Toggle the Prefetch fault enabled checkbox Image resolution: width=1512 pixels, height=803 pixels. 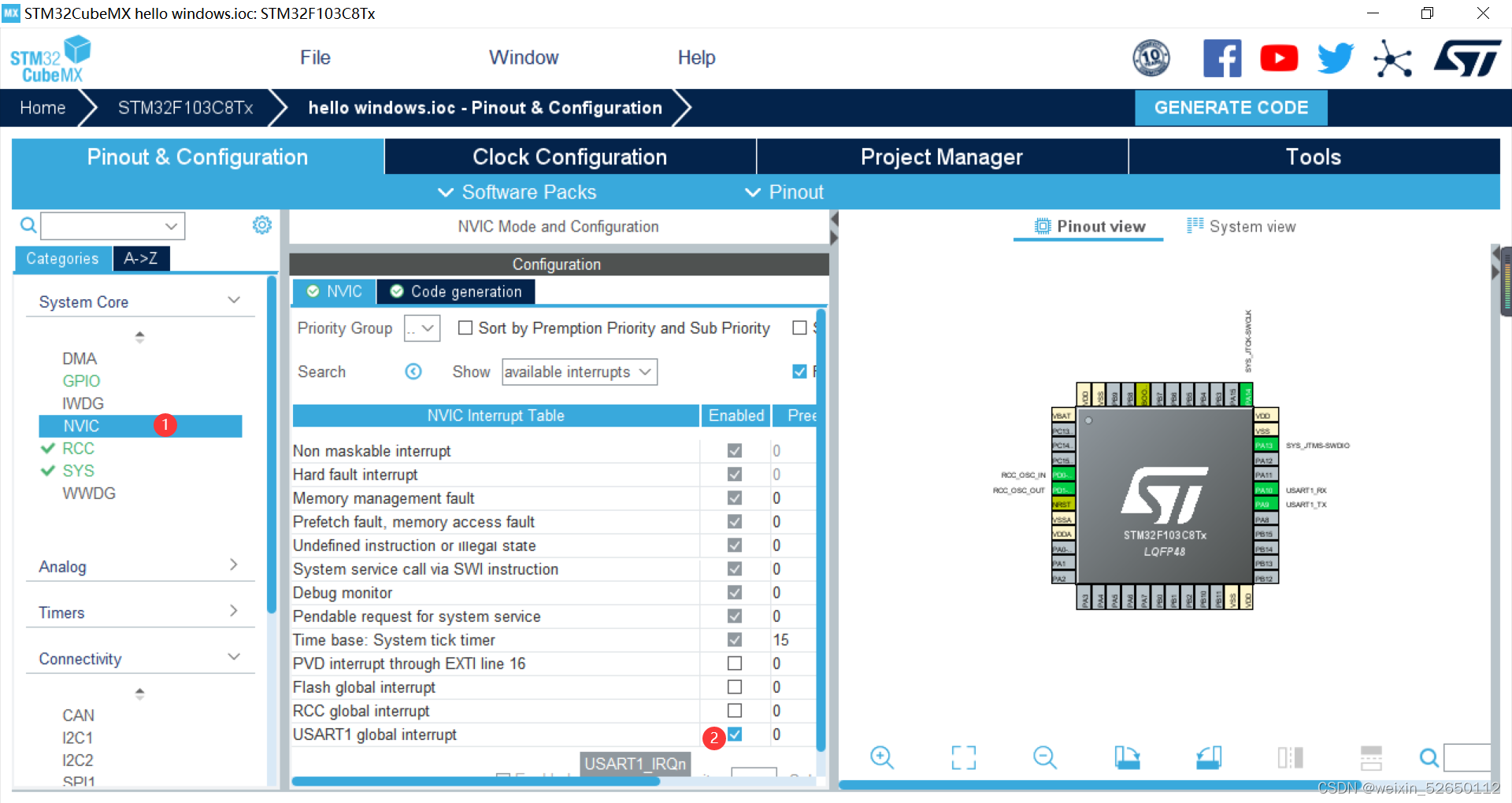[x=735, y=521]
